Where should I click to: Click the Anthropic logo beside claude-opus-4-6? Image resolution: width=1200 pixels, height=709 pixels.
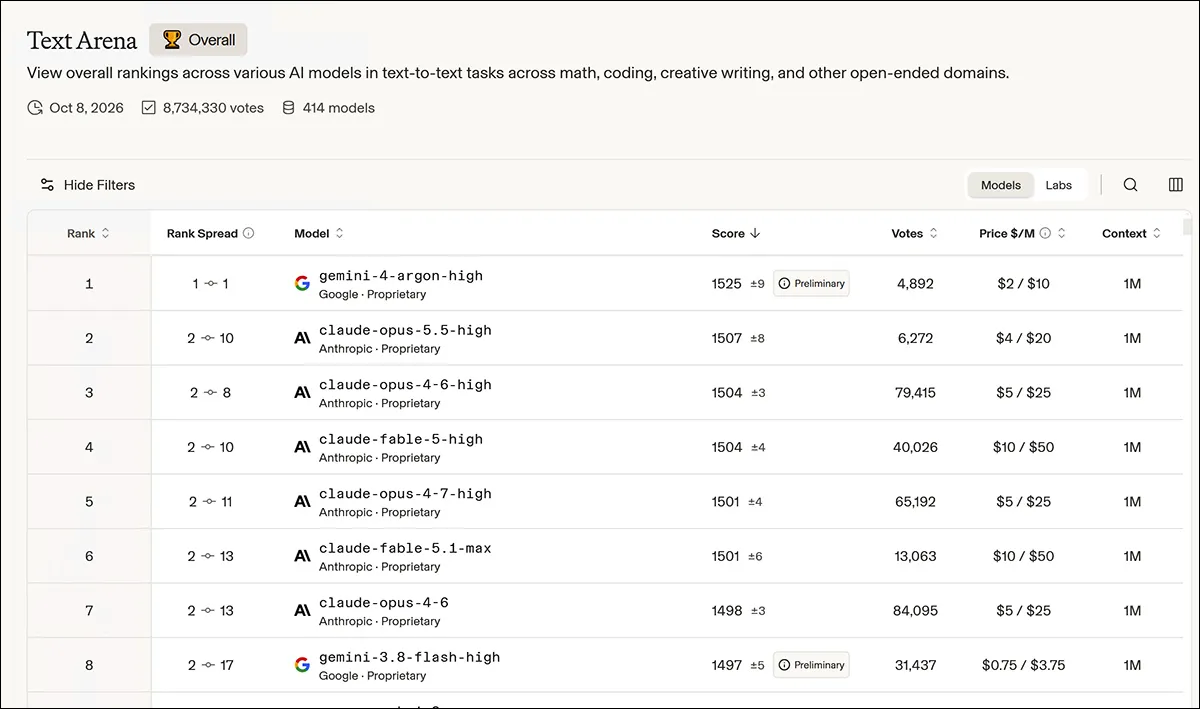click(302, 610)
